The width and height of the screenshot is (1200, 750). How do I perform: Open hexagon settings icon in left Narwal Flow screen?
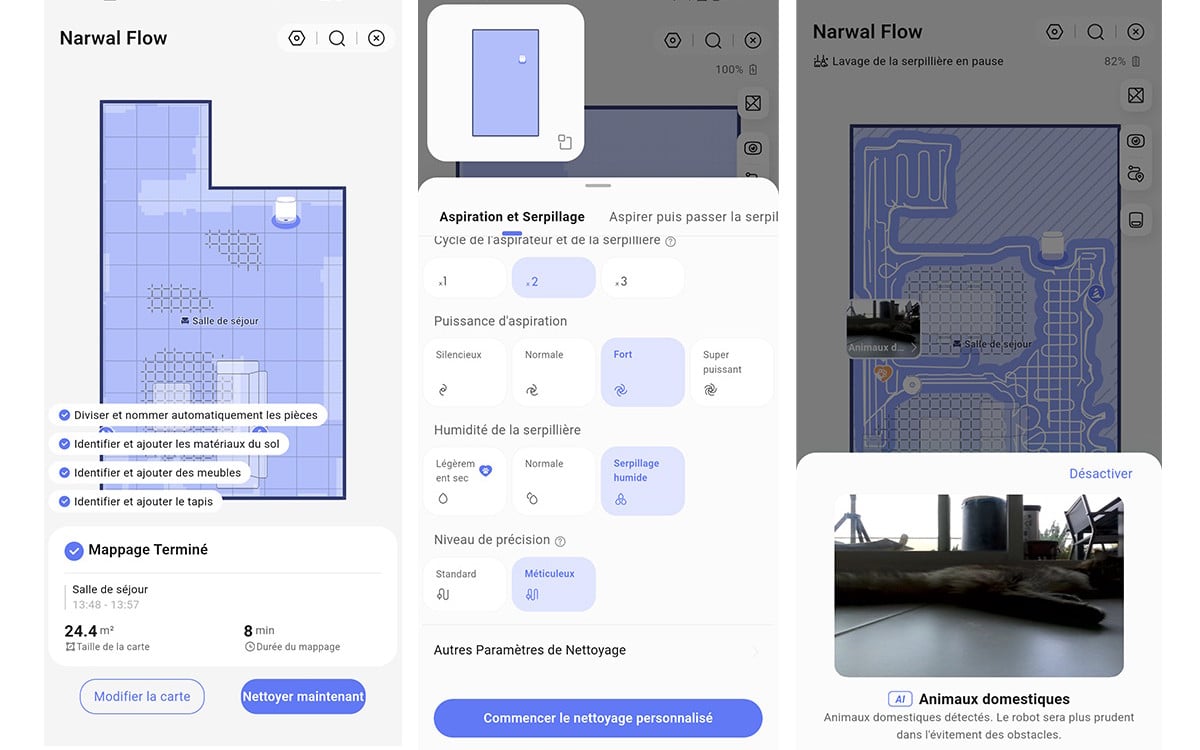[296, 38]
